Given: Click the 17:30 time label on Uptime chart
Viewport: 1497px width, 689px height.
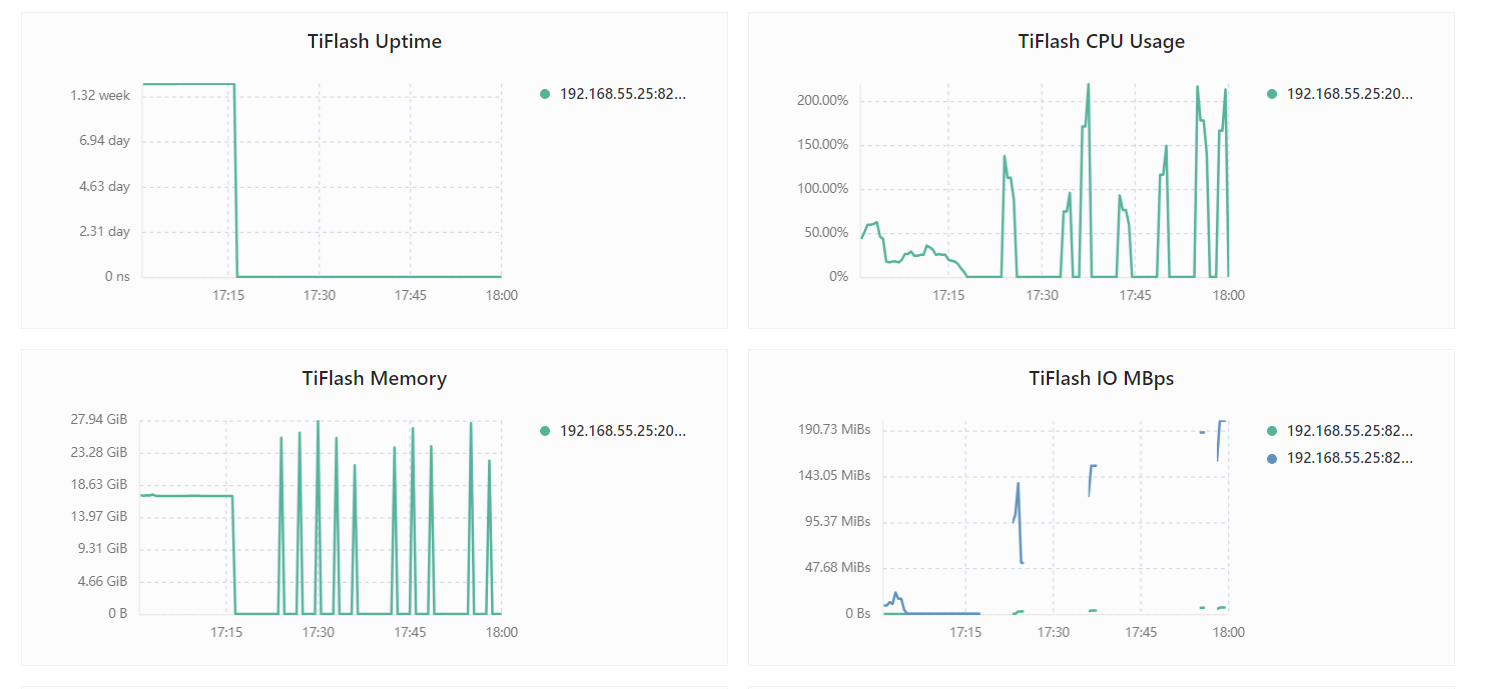Looking at the screenshot, I should click(x=319, y=295).
